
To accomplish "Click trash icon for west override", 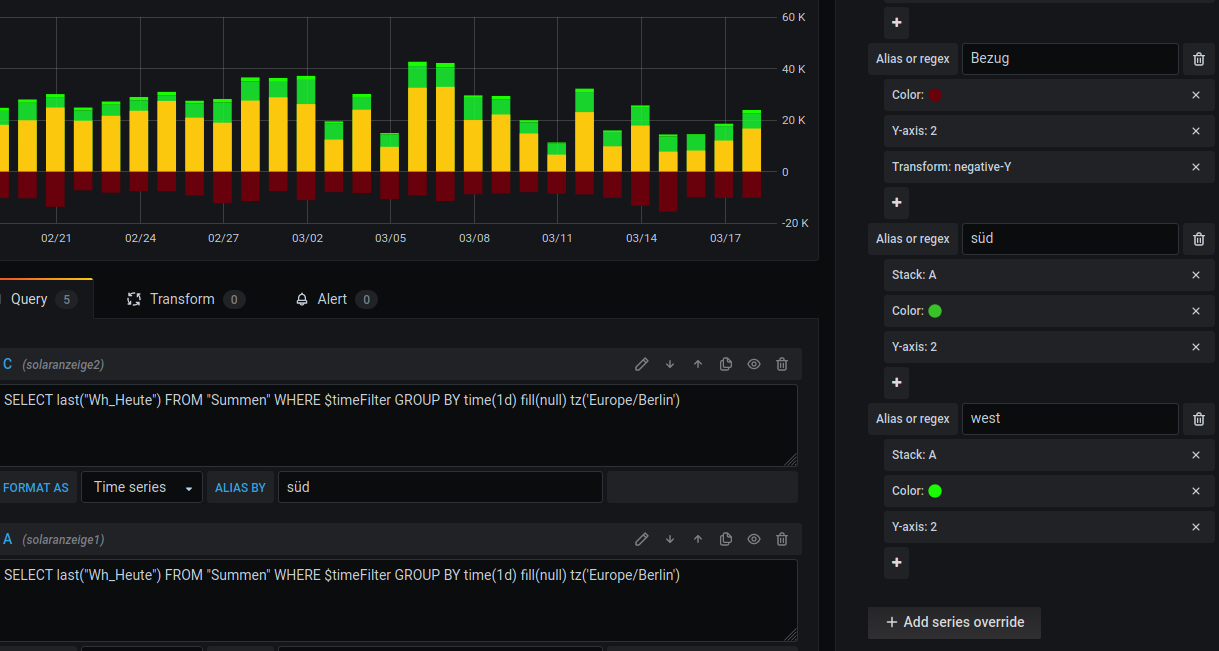I will click(x=1198, y=419).
